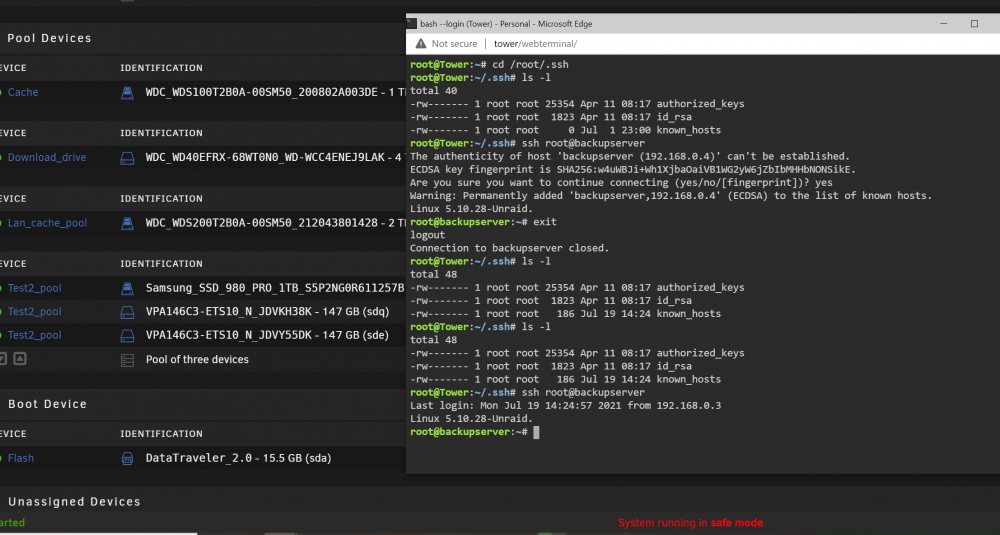
Task: Click the flash icon beside DataTraveler_2.0
Action: pos(128,458)
